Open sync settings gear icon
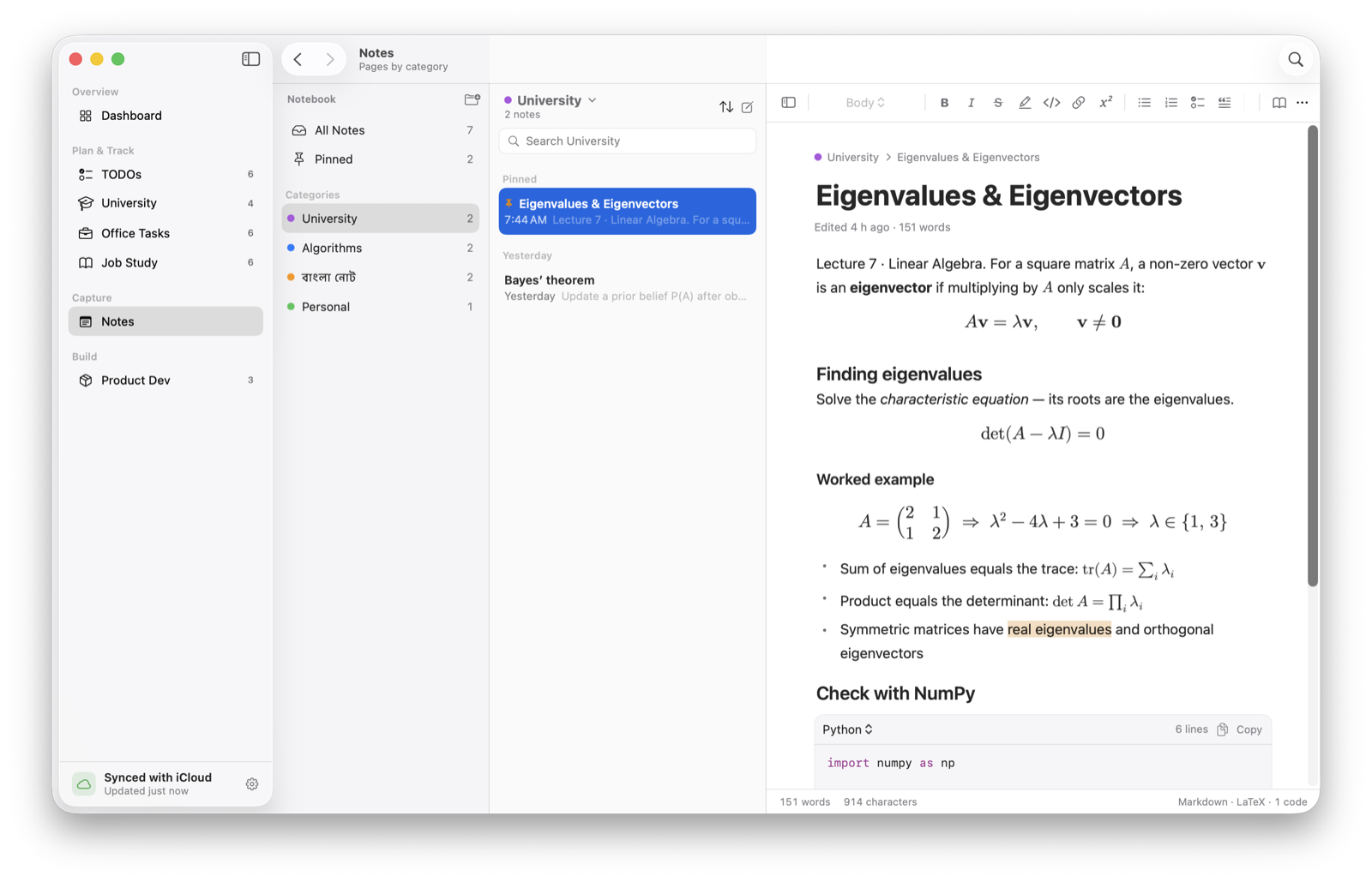 tap(252, 784)
